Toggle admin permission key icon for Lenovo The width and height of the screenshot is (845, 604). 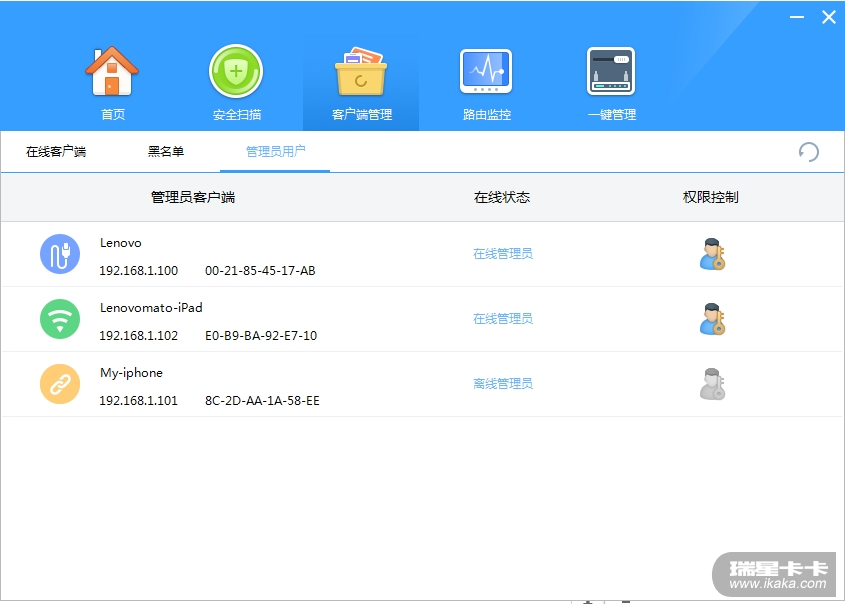point(712,254)
